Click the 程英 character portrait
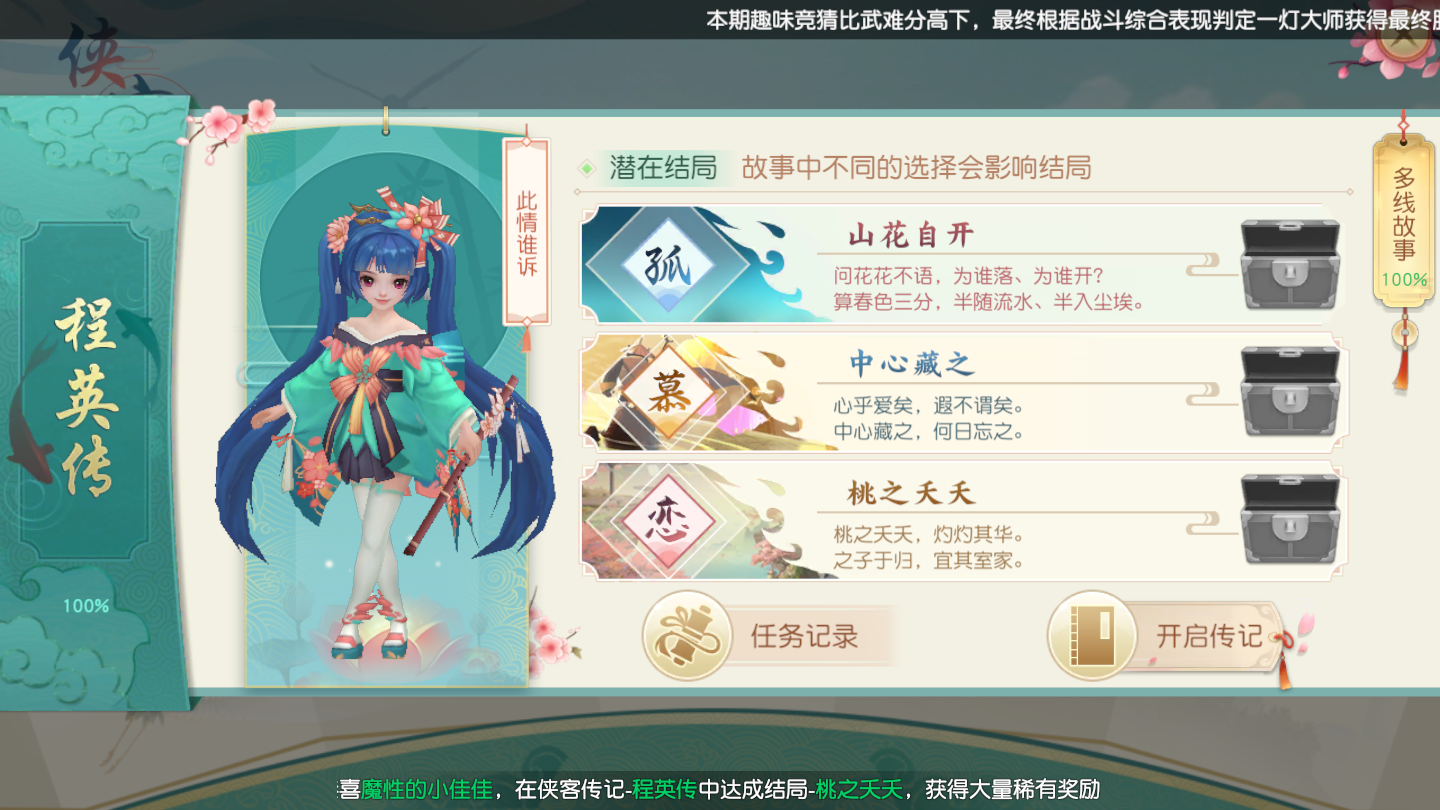Screen dimensions: 1440x810 [385, 410]
